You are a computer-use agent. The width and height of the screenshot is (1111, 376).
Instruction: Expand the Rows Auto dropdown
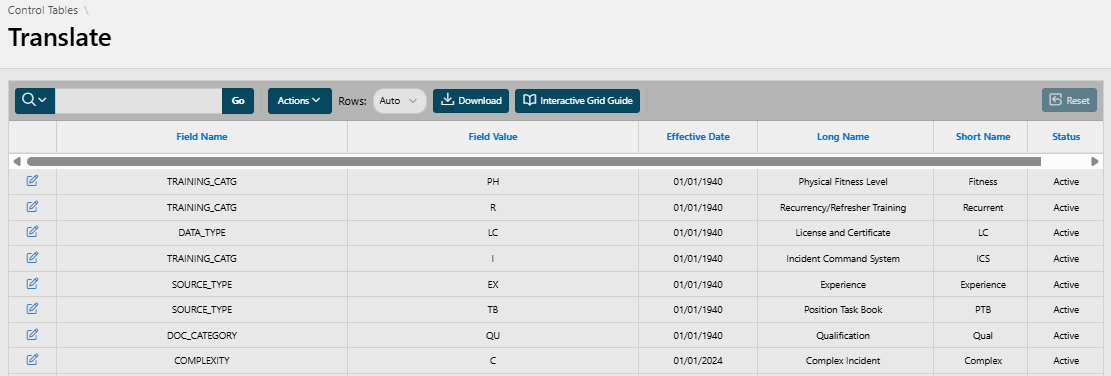[400, 101]
